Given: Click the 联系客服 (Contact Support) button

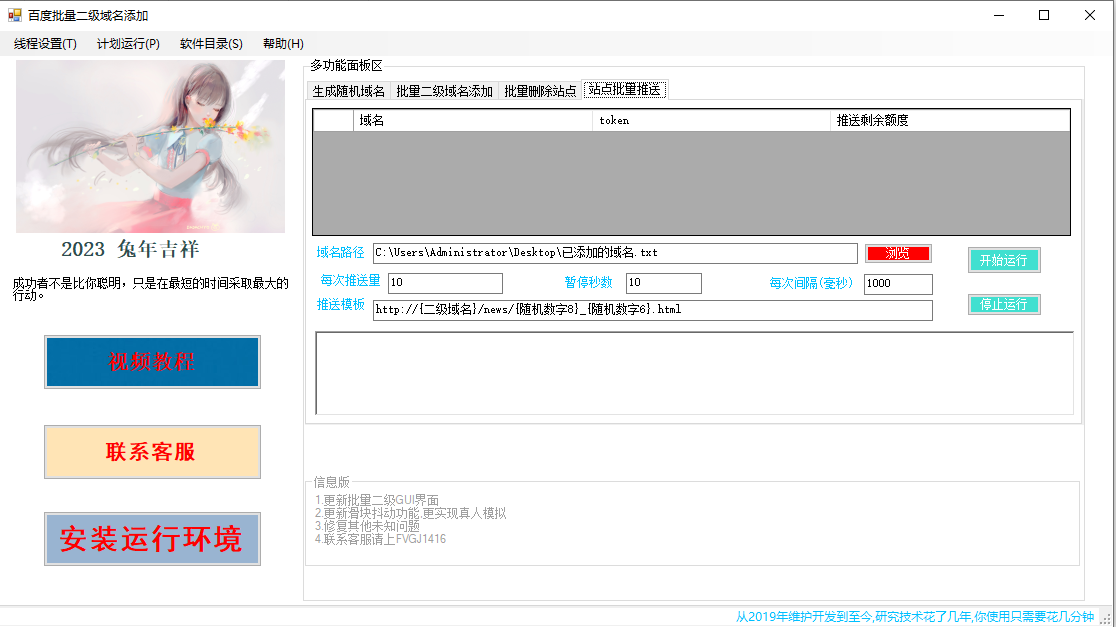Looking at the screenshot, I should (x=152, y=451).
